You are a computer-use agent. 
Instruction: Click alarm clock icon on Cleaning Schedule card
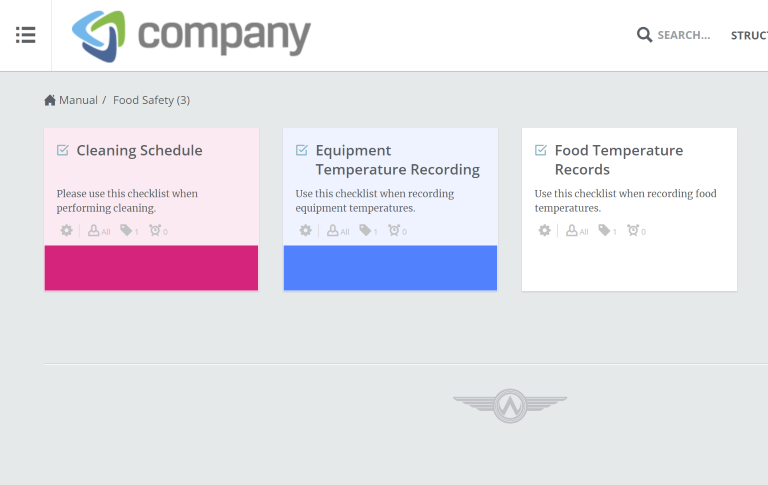(x=158, y=230)
